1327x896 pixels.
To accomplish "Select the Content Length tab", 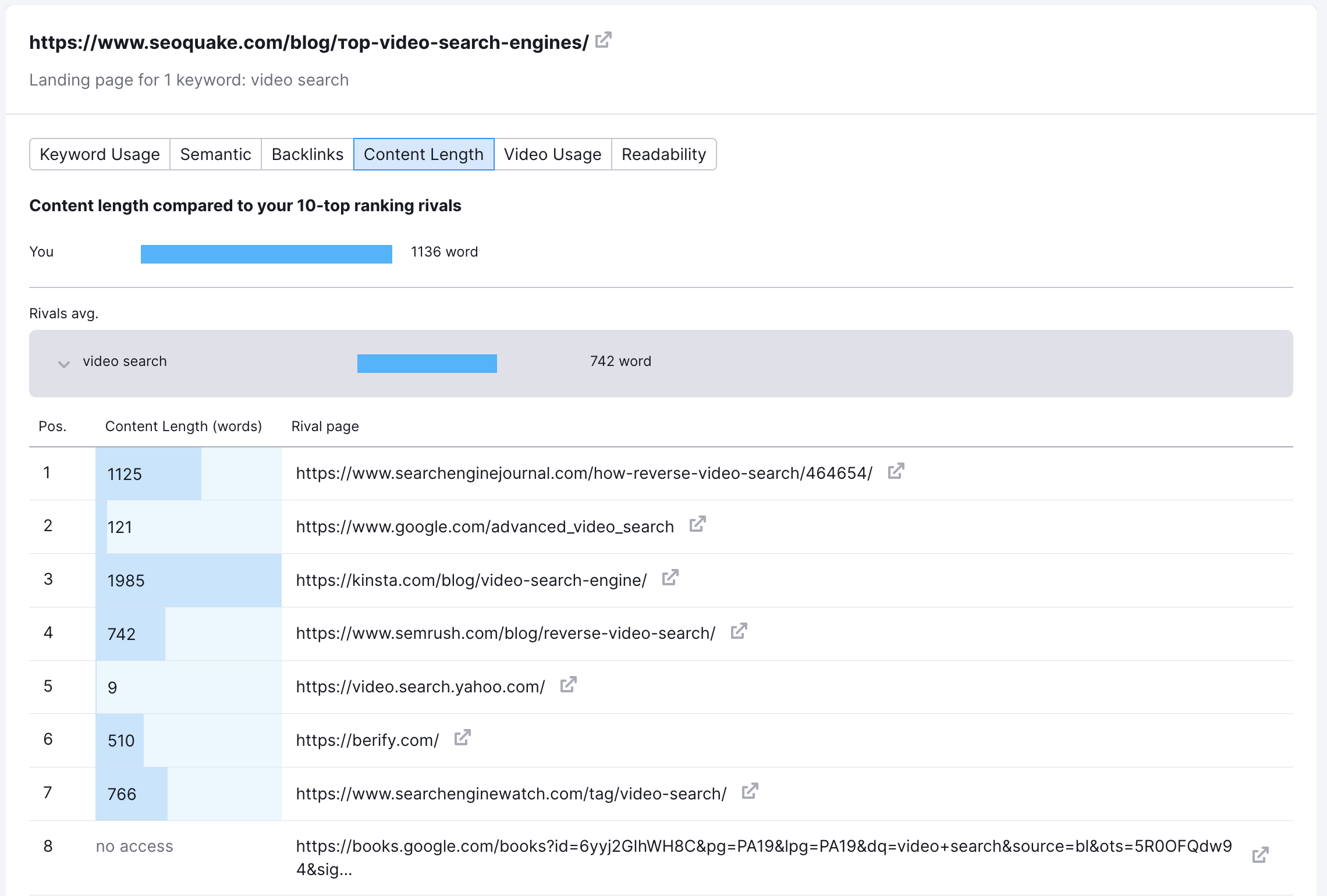I will [x=423, y=154].
